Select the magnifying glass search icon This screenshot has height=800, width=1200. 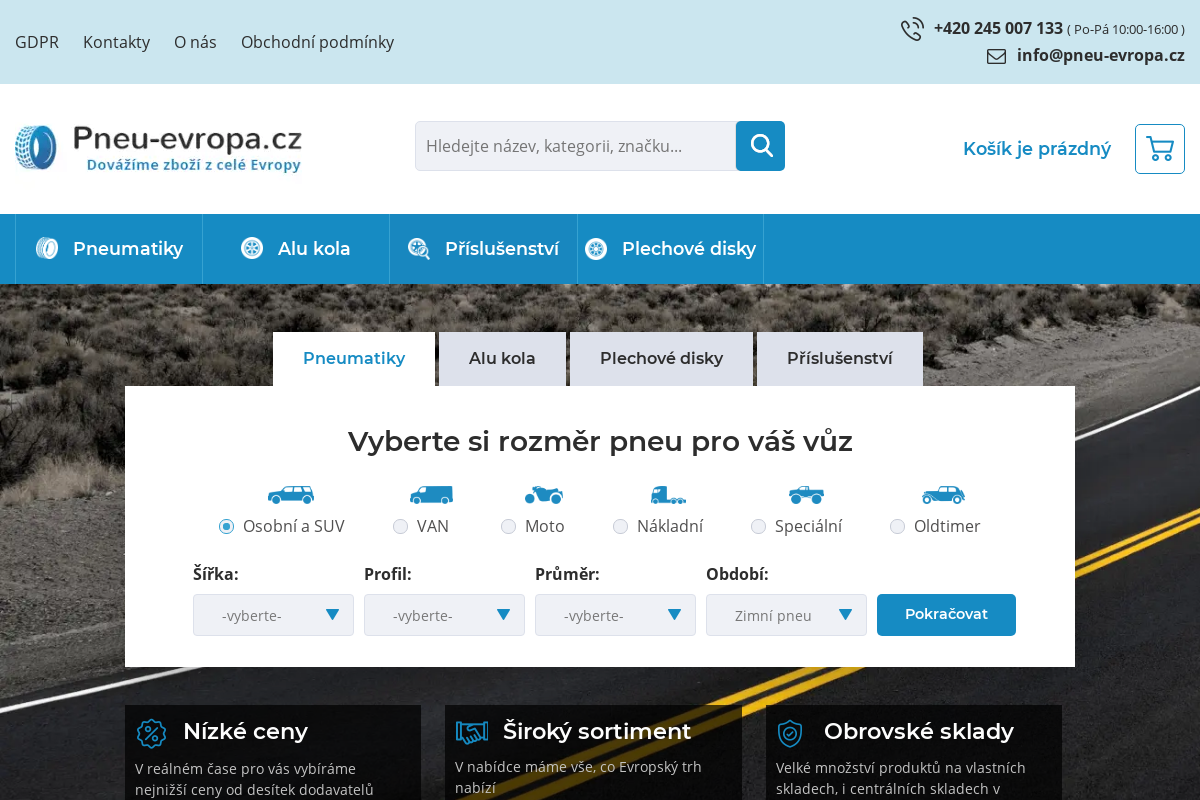[760, 145]
